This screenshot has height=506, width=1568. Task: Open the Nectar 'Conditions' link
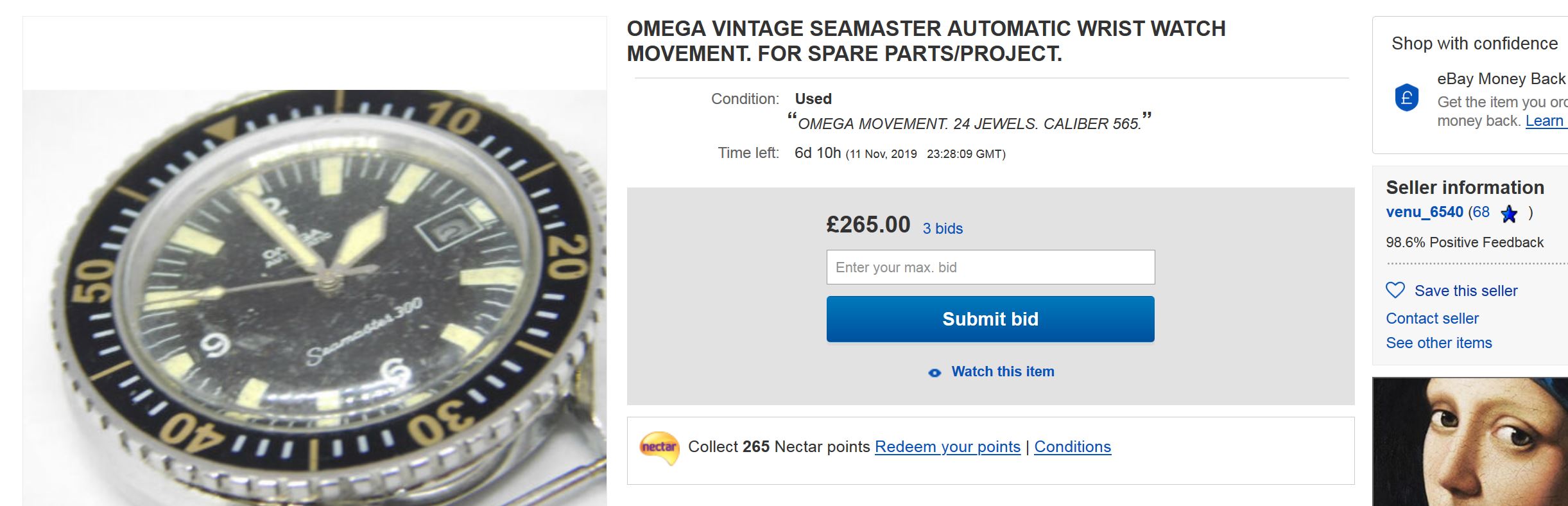pos(1072,447)
